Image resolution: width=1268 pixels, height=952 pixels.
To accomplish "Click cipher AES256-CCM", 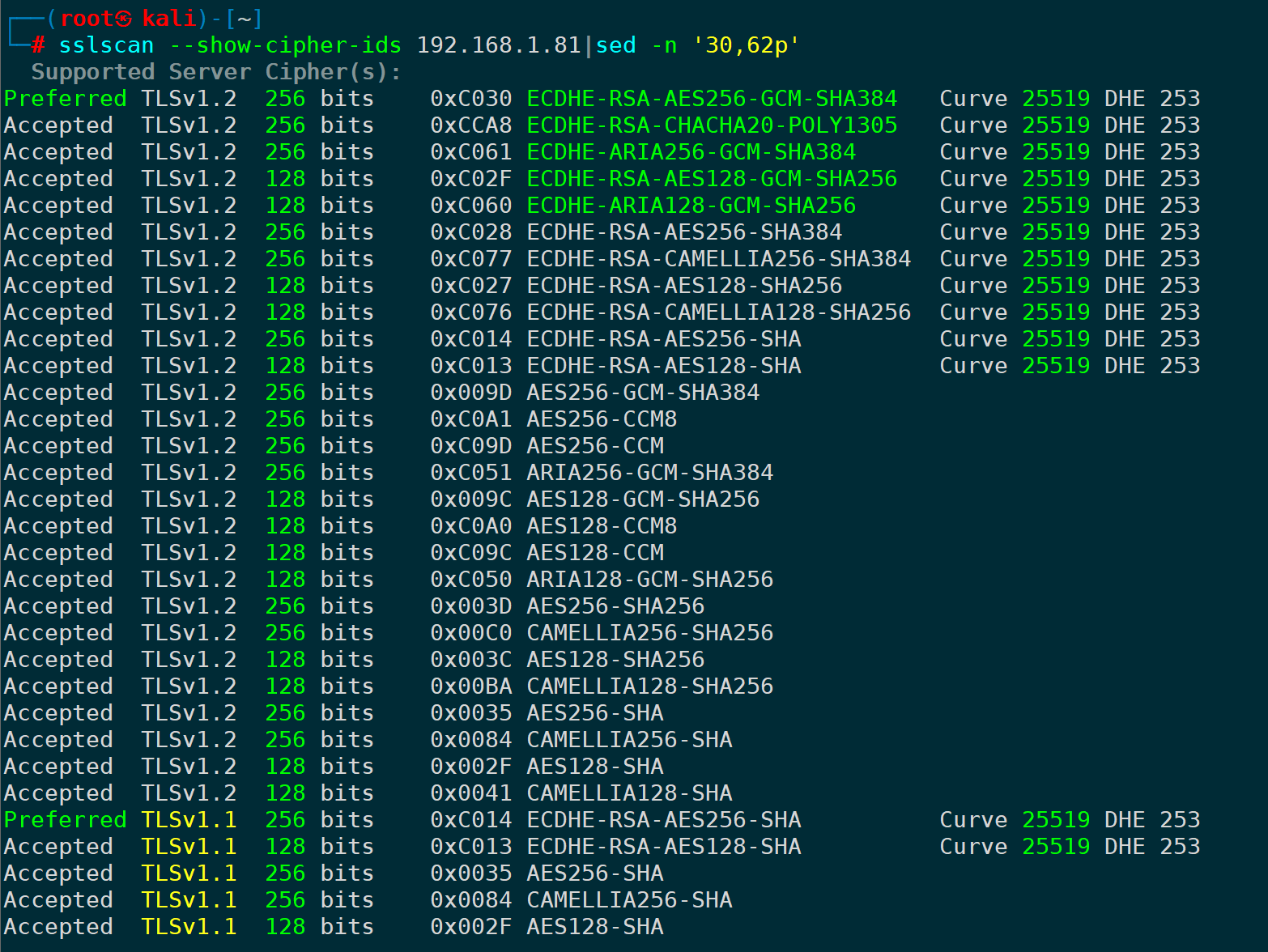I will (595, 446).
